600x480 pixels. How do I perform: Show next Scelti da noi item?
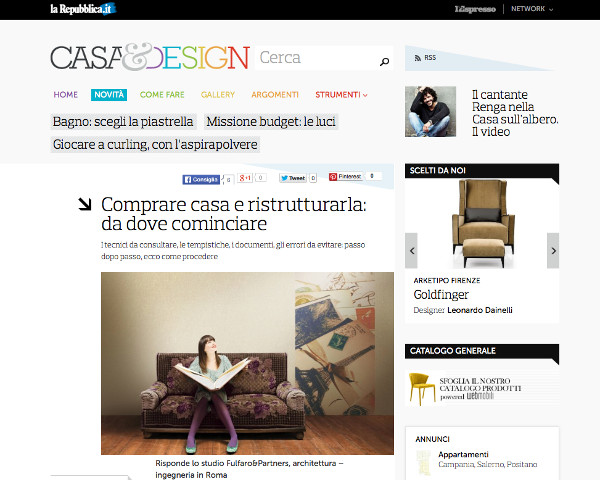553,251
